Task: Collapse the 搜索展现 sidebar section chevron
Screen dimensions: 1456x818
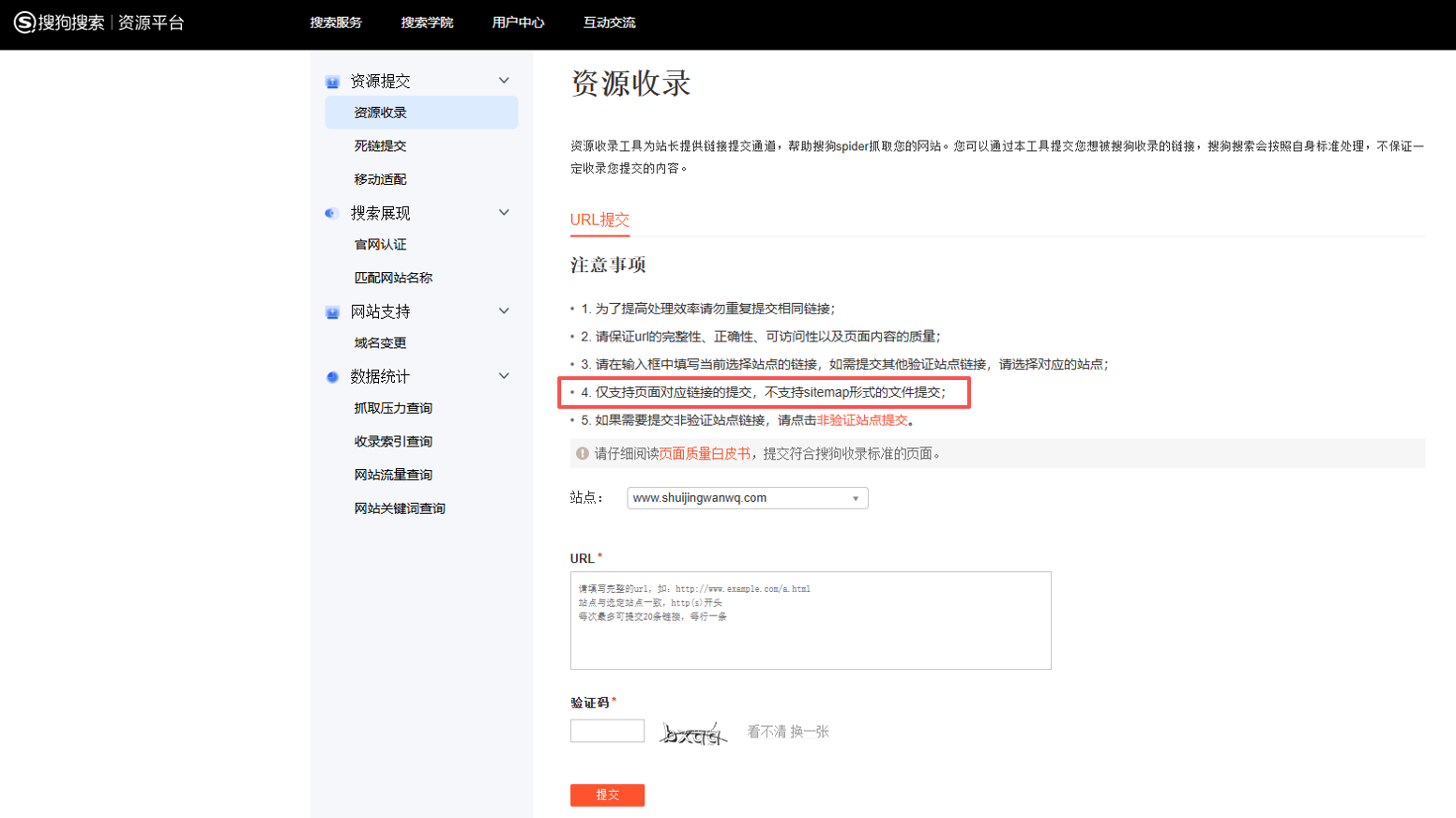Action: click(x=504, y=213)
